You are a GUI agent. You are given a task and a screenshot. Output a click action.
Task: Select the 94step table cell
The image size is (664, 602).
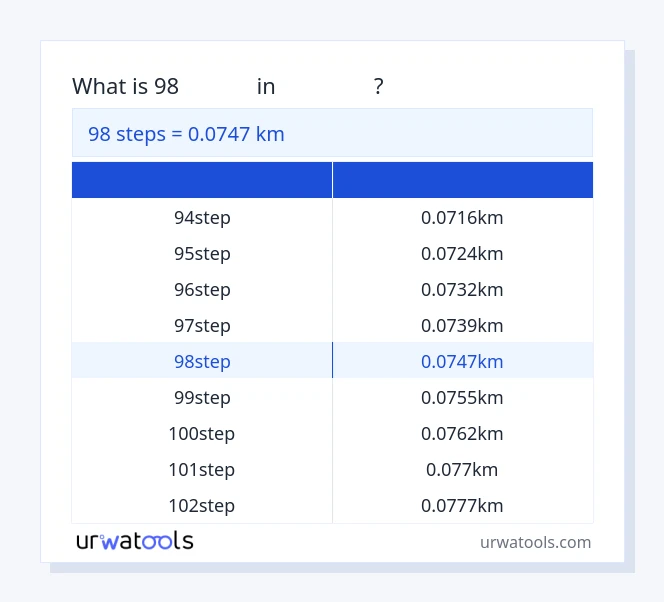click(x=202, y=217)
